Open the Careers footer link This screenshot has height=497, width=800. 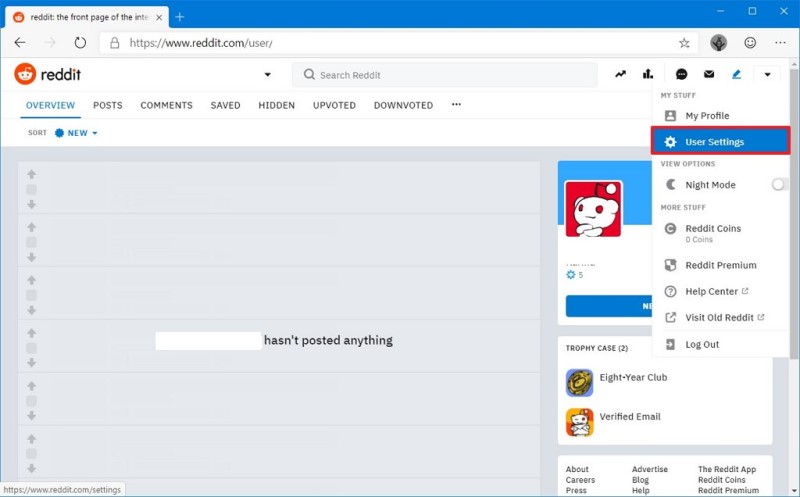click(x=580, y=480)
